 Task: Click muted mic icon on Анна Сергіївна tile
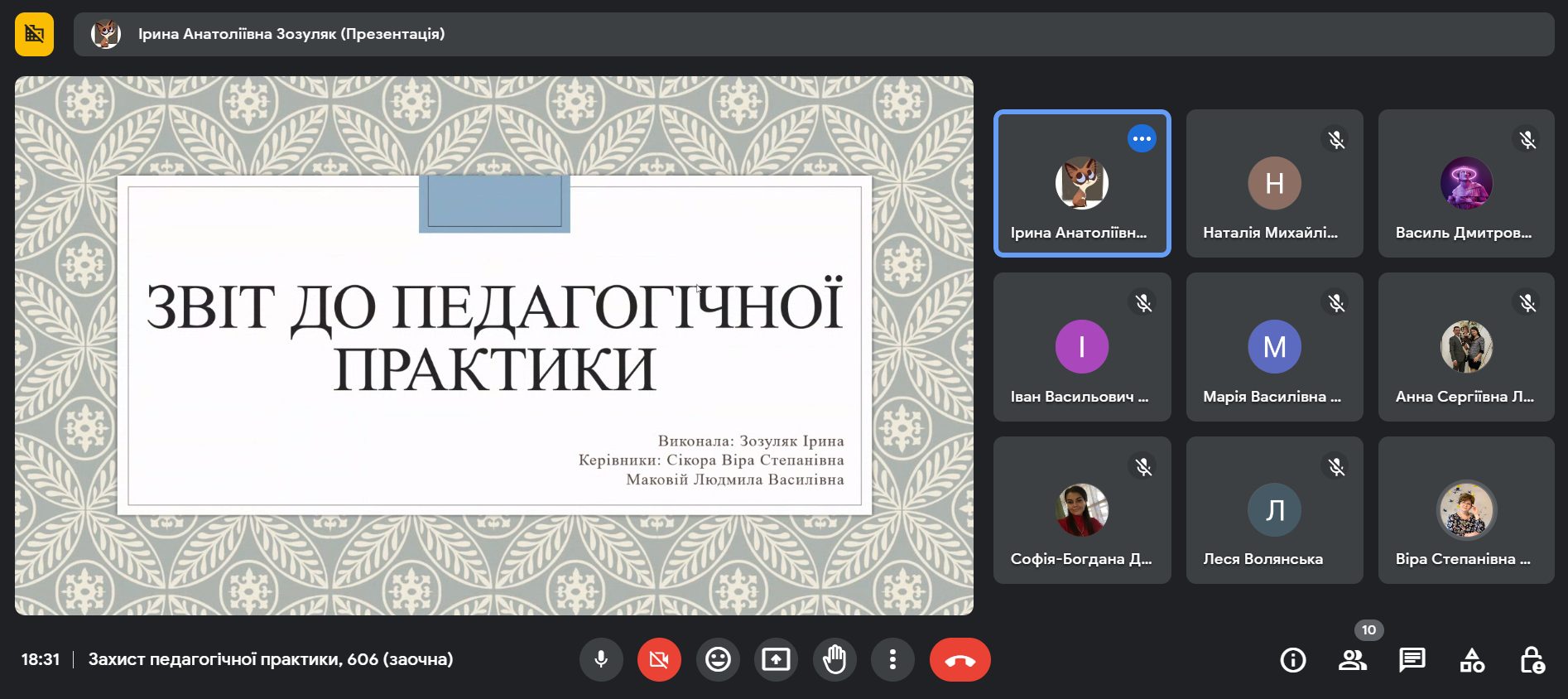coord(1527,303)
